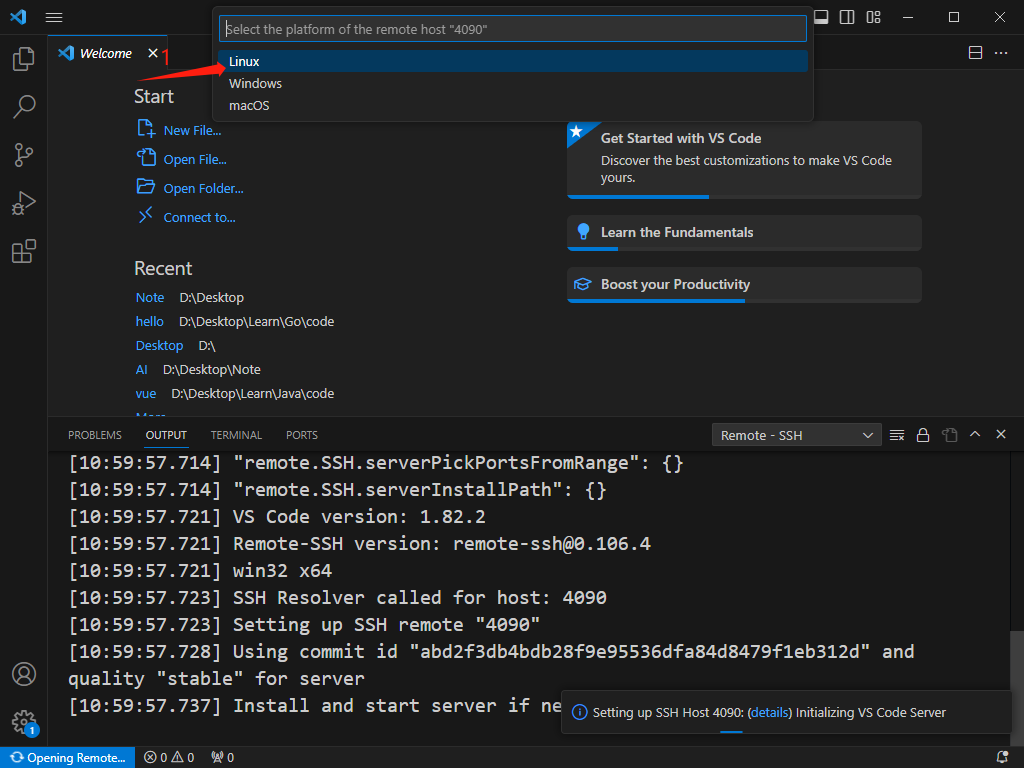Image resolution: width=1024 pixels, height=768 pixels.
Task: Open the Extensions view icon
Action: pos(24,251)
